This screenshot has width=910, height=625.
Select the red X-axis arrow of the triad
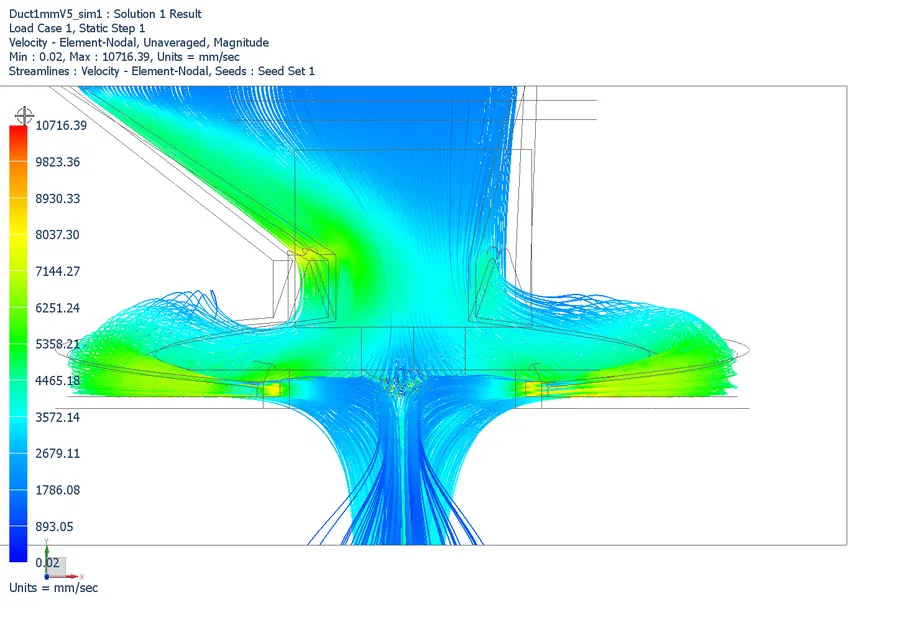72,576
